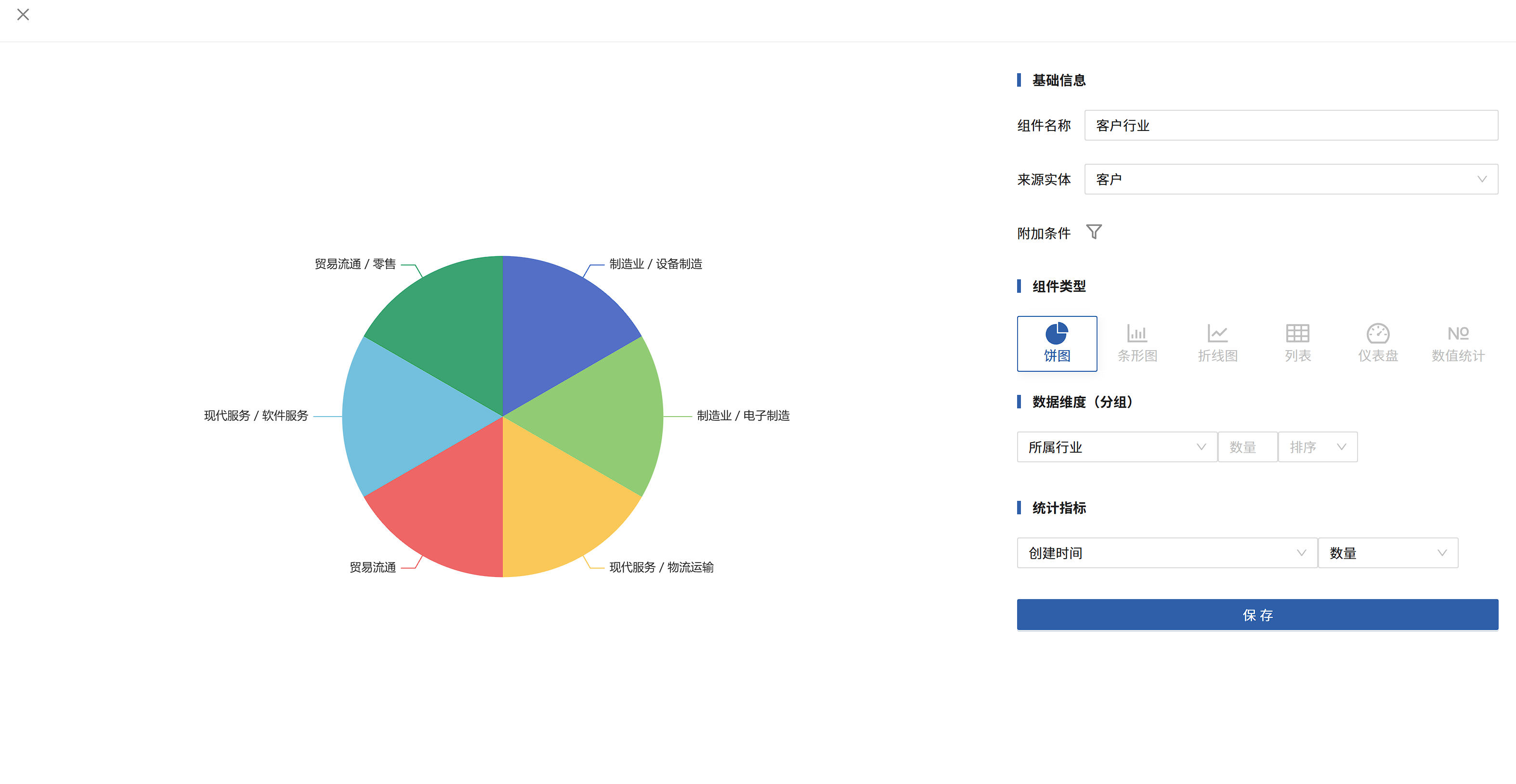Open the 所属行业 dimension dropdown

pyautogui.click(x=1117, y=447)
